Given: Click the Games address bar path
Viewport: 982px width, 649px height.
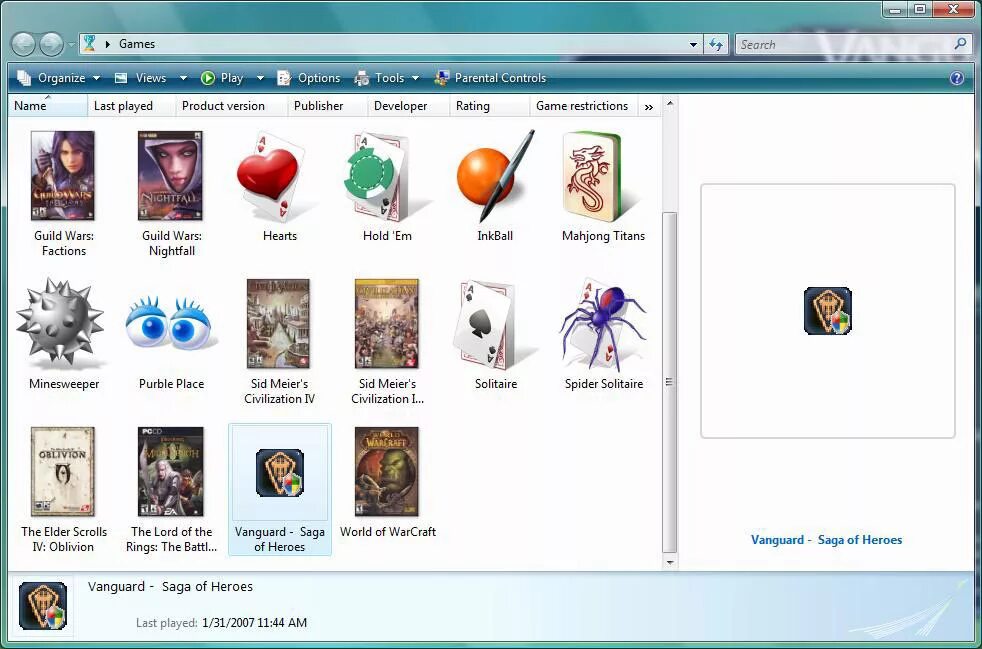Looking at the screenshot, I should 137,44.
